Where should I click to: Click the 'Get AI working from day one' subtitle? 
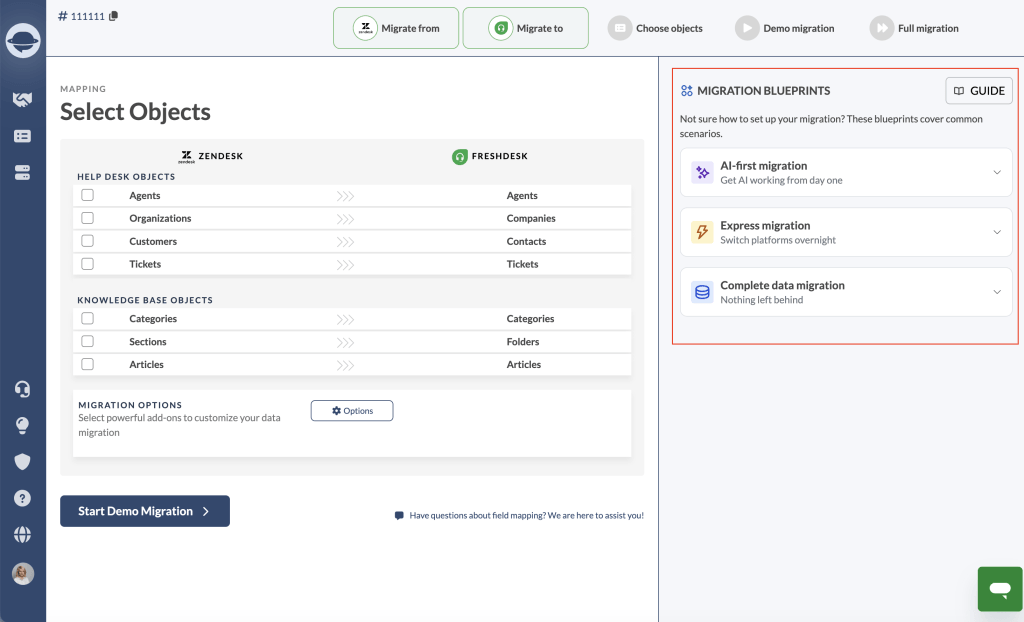point(781,180)
